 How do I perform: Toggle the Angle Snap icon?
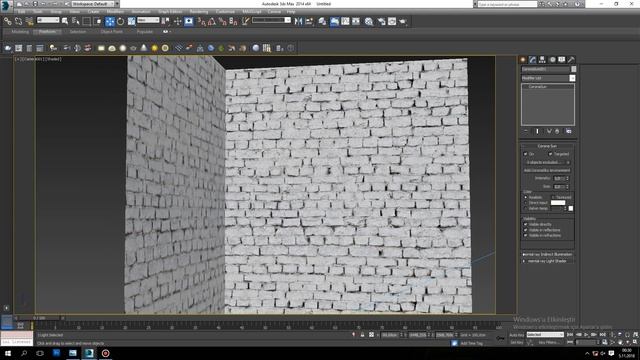[x=212, y=21]
